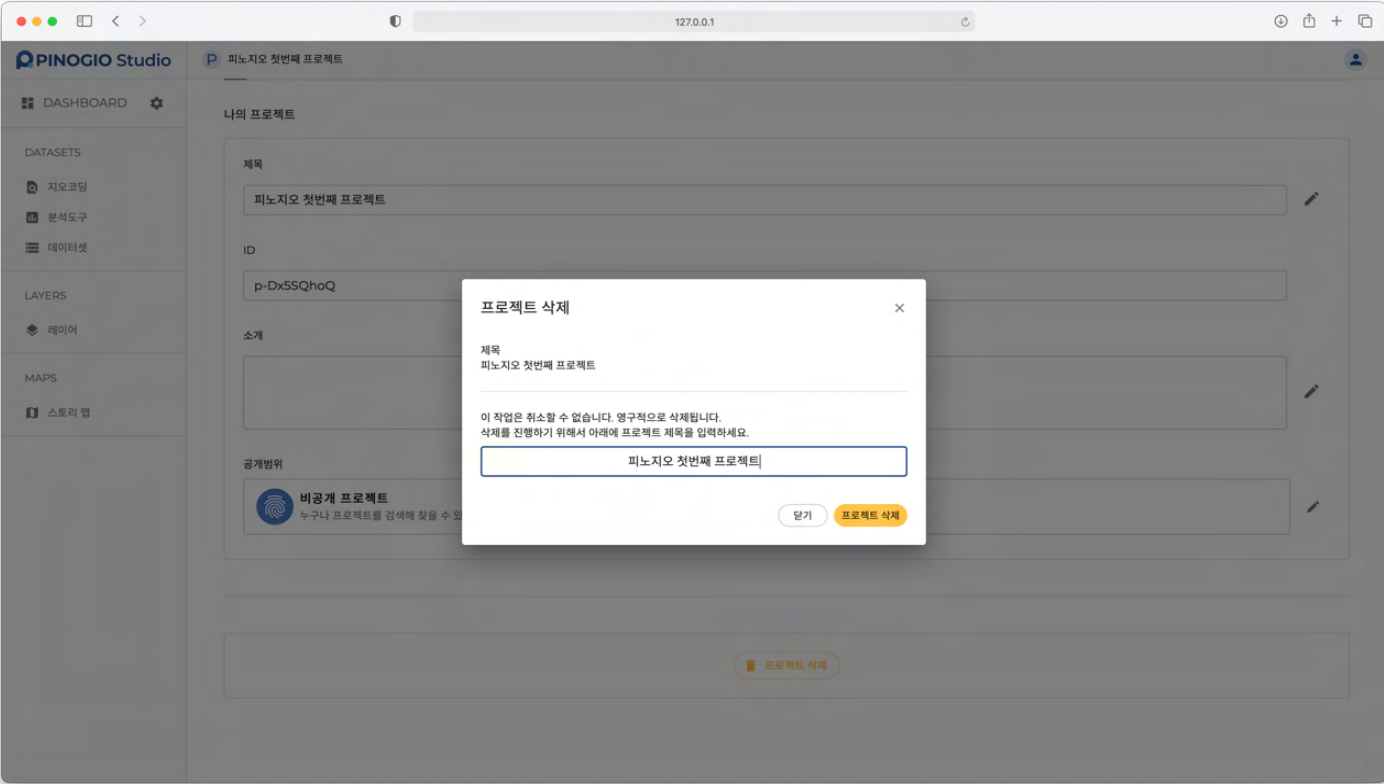Open the user account avatar icon
1384x784 pixels.
tap(1355, 60)
